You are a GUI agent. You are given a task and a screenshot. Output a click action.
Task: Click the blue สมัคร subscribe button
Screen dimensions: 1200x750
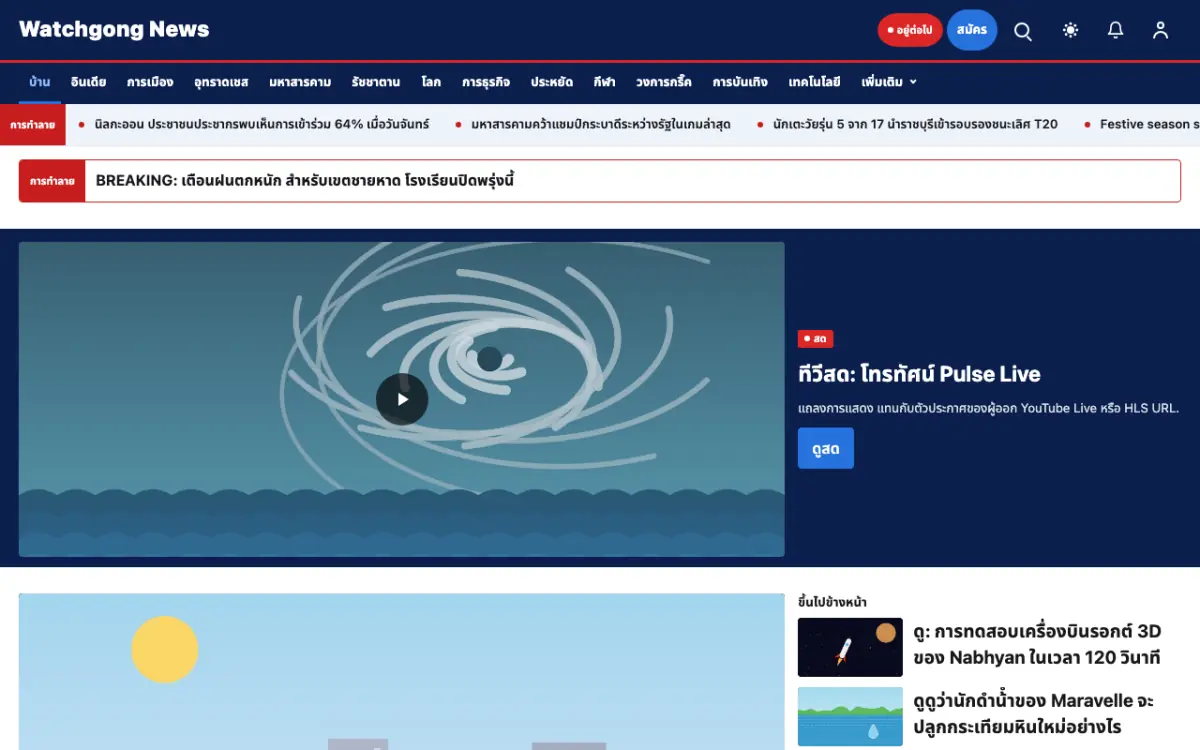click(x=971, y=30)
